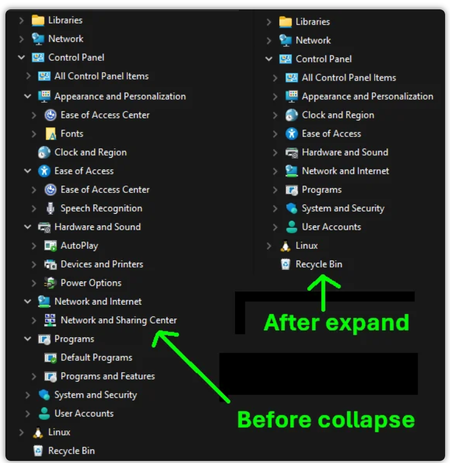Collapse the expanded Network and Internet node
The image size is (450, 463).
pos(28,302)
